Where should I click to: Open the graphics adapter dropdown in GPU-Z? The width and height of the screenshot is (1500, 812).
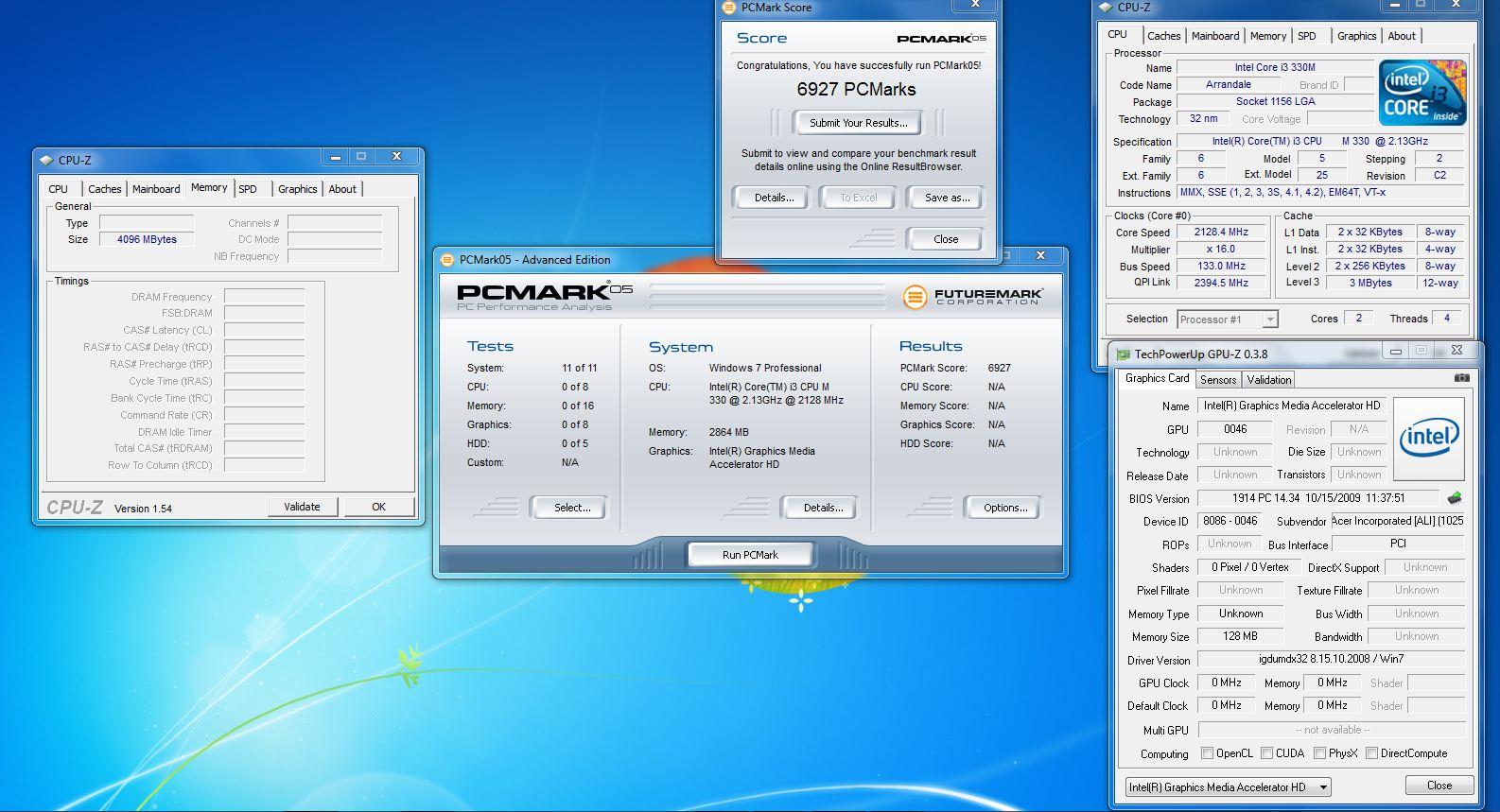[x=1229, y=786]
